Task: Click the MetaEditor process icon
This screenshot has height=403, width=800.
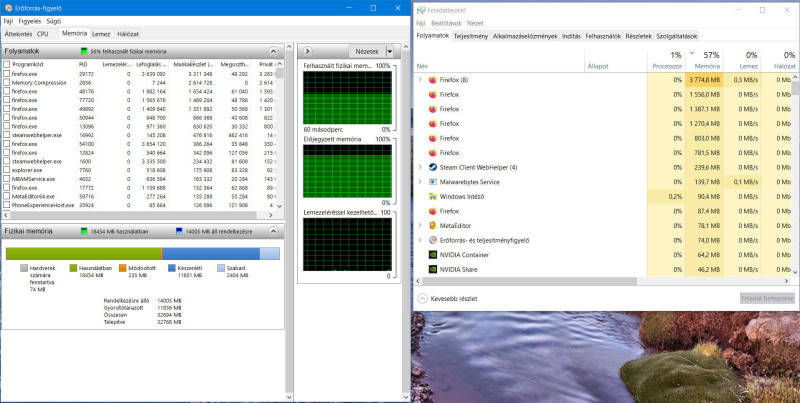Action: click(x=433, y=225)
